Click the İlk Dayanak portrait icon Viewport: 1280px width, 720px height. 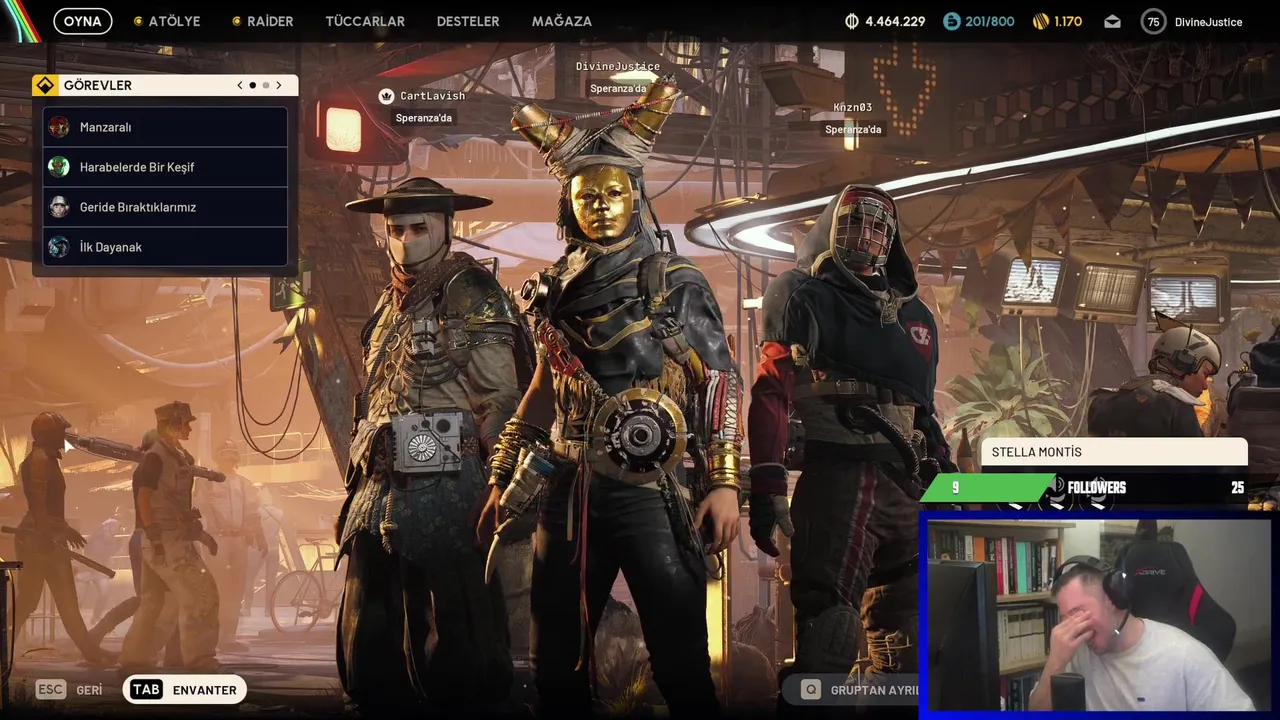coord(59,247)
